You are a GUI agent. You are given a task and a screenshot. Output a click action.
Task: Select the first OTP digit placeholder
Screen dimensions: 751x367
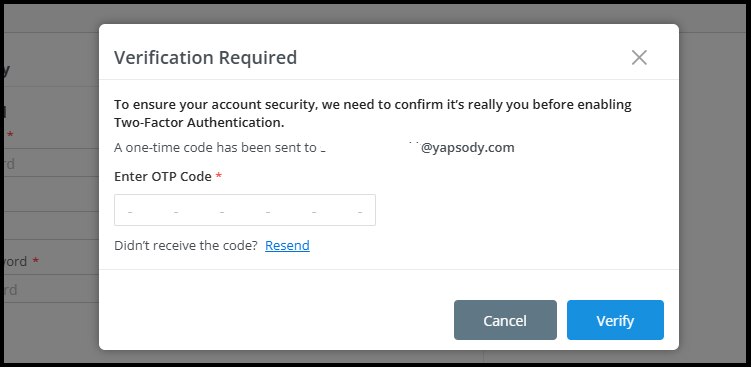[130, 211]
